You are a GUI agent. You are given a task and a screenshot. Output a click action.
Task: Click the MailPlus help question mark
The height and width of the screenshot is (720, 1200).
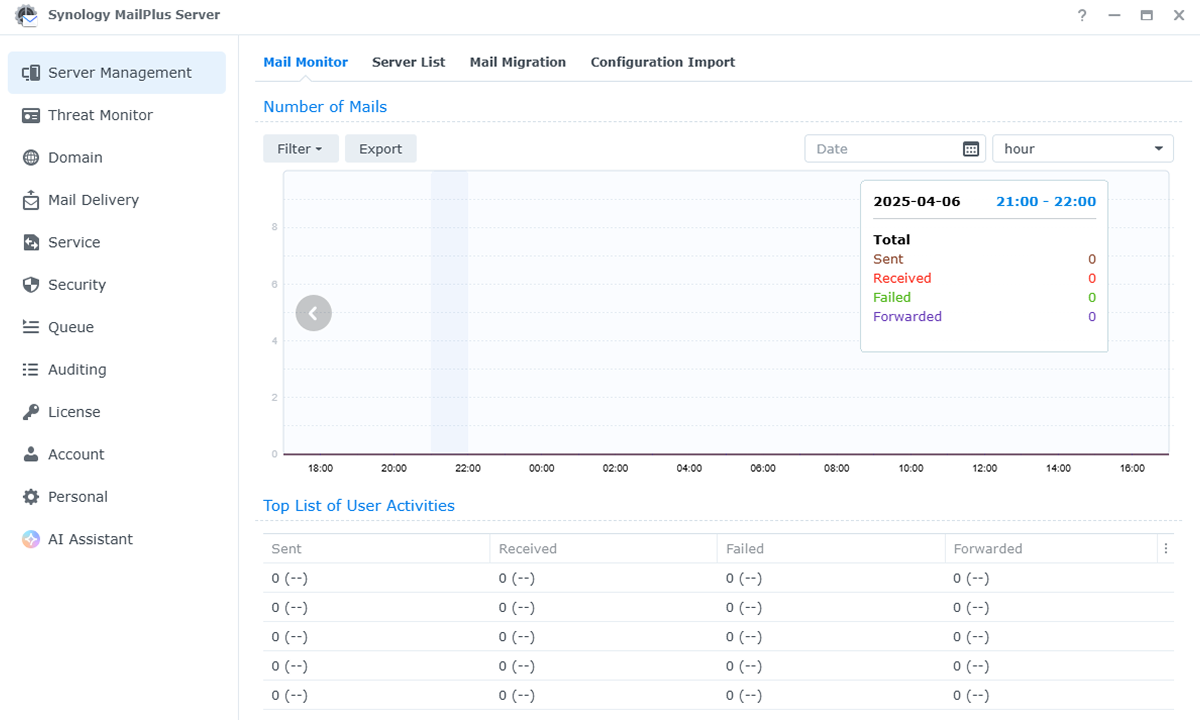coord(1081,15)
